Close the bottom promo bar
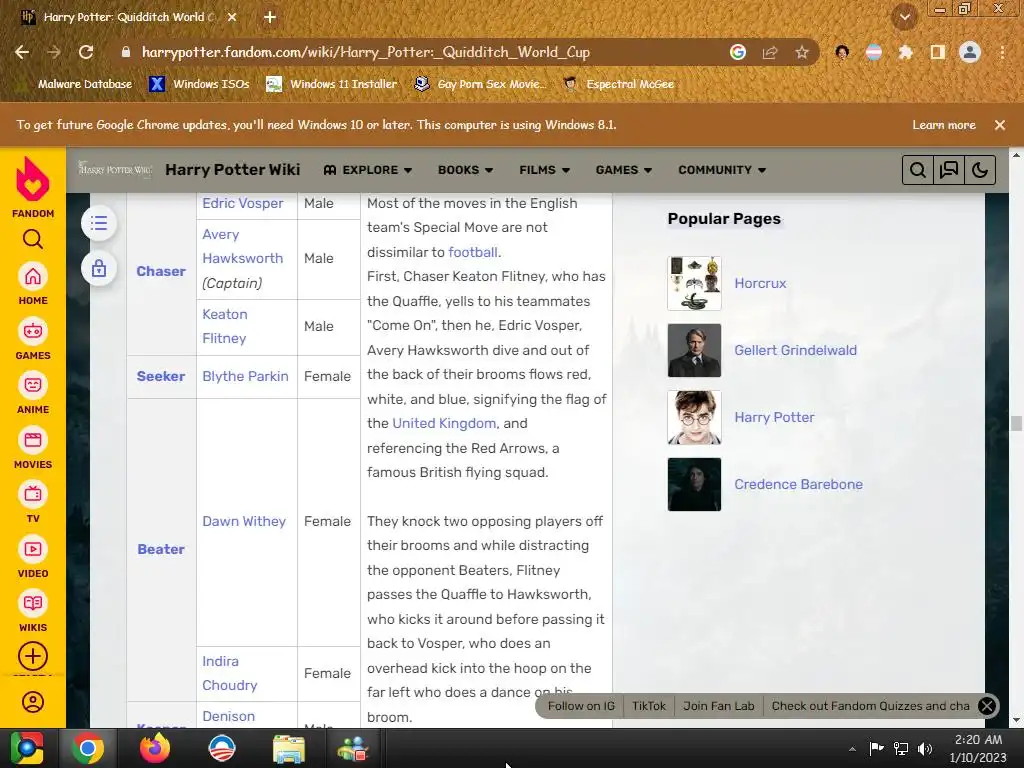 tap(987, 706)
